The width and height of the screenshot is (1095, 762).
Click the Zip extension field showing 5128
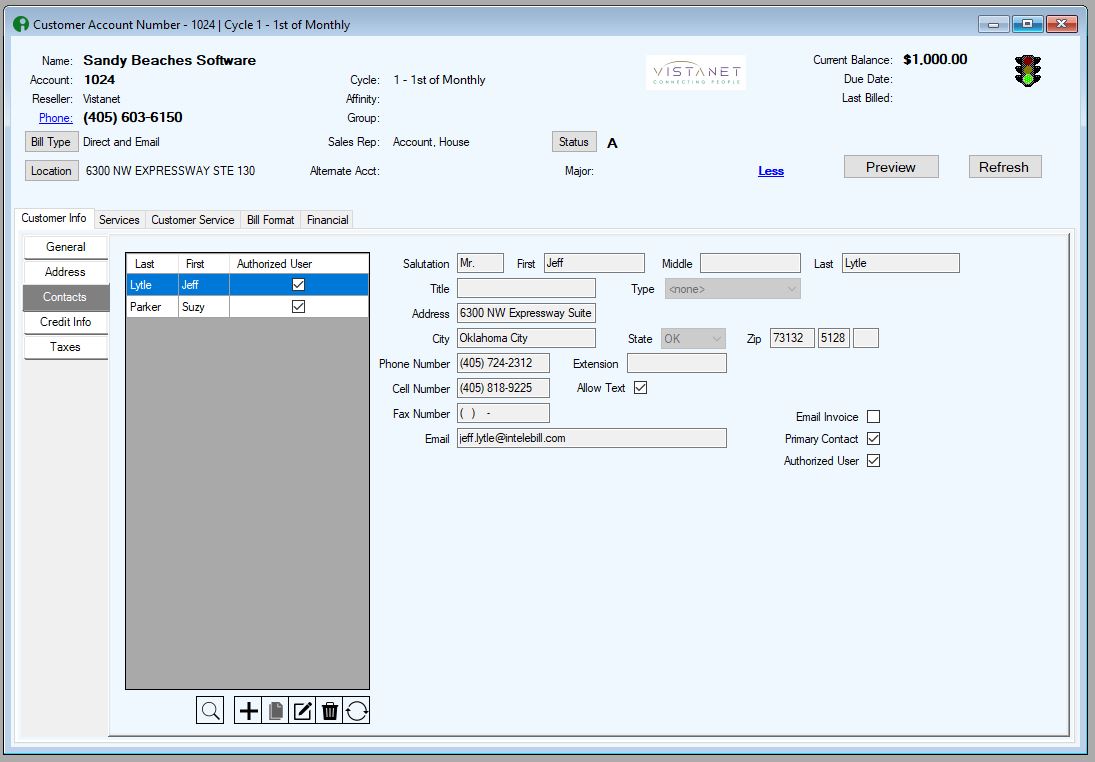(x=834, y=338)
